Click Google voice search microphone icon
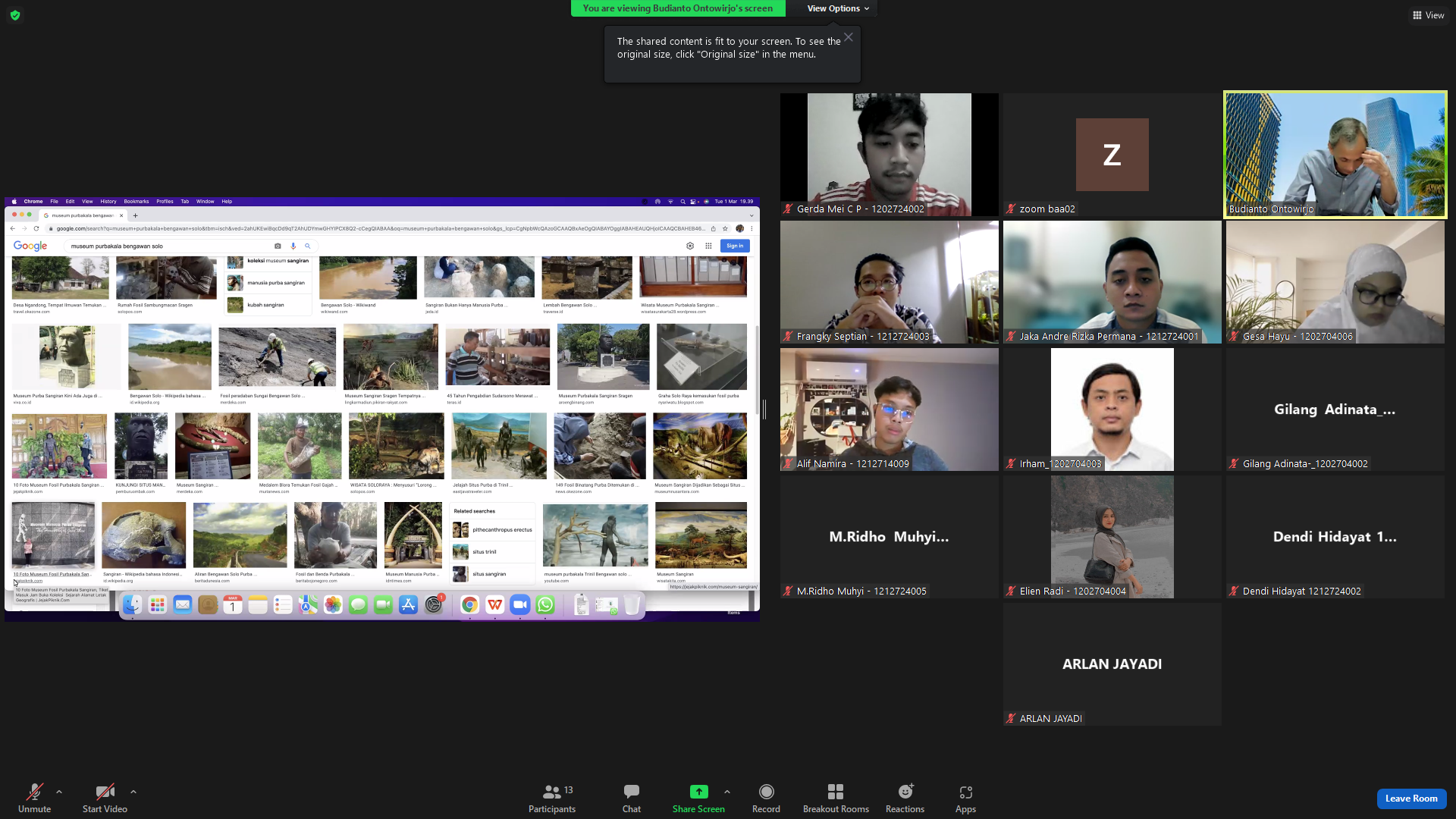This screenshot has height=819, width=1456. (293, 246)
